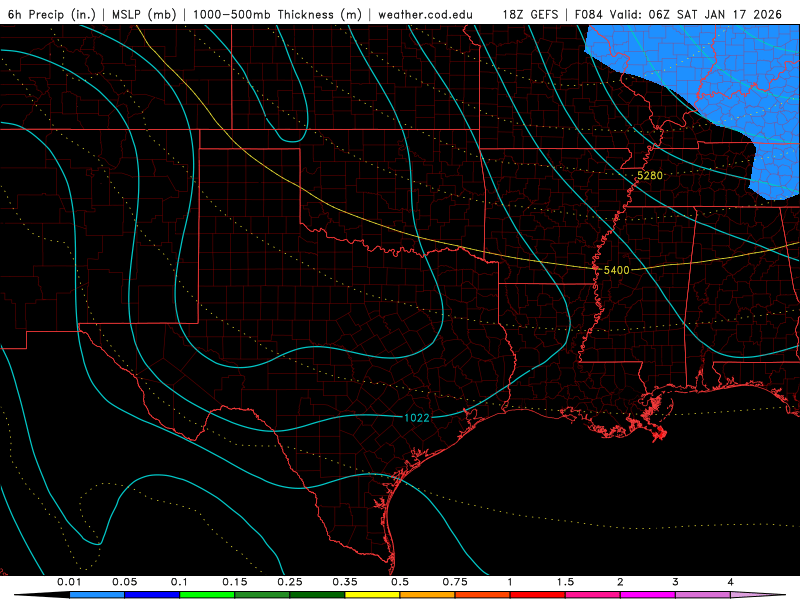The height and width of the screenshot is (600, 800).
Task: Select violet swatch between 3 and 4
Action: [x=703, y=595]
